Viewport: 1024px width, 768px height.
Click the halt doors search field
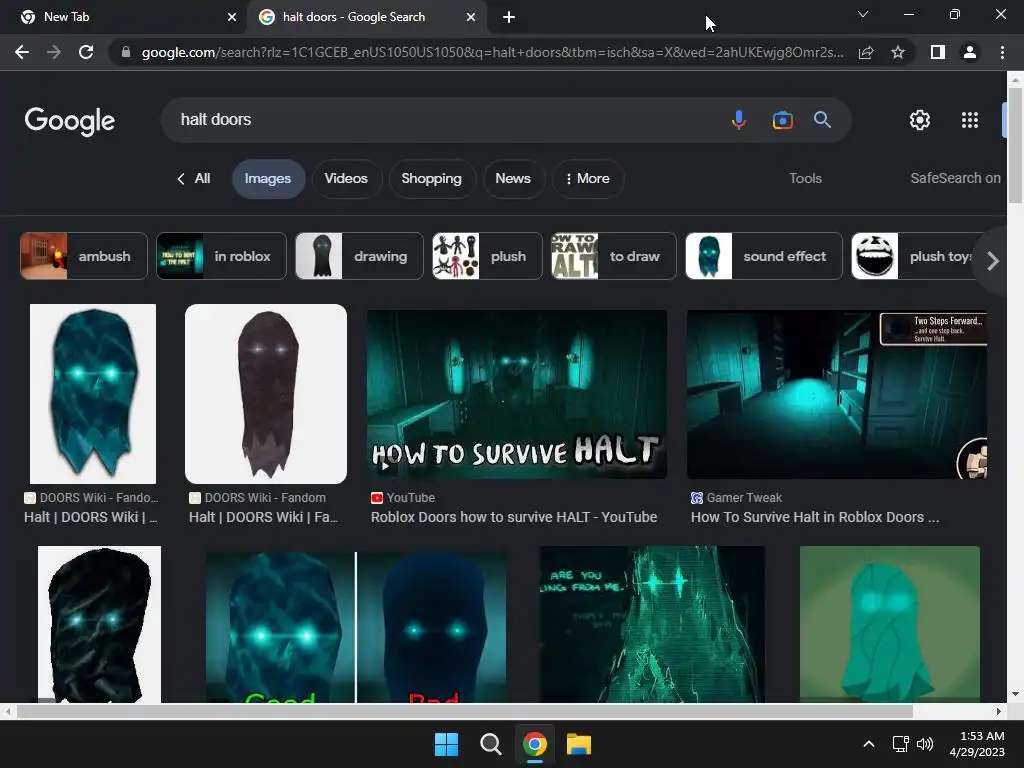pos(451,120)
